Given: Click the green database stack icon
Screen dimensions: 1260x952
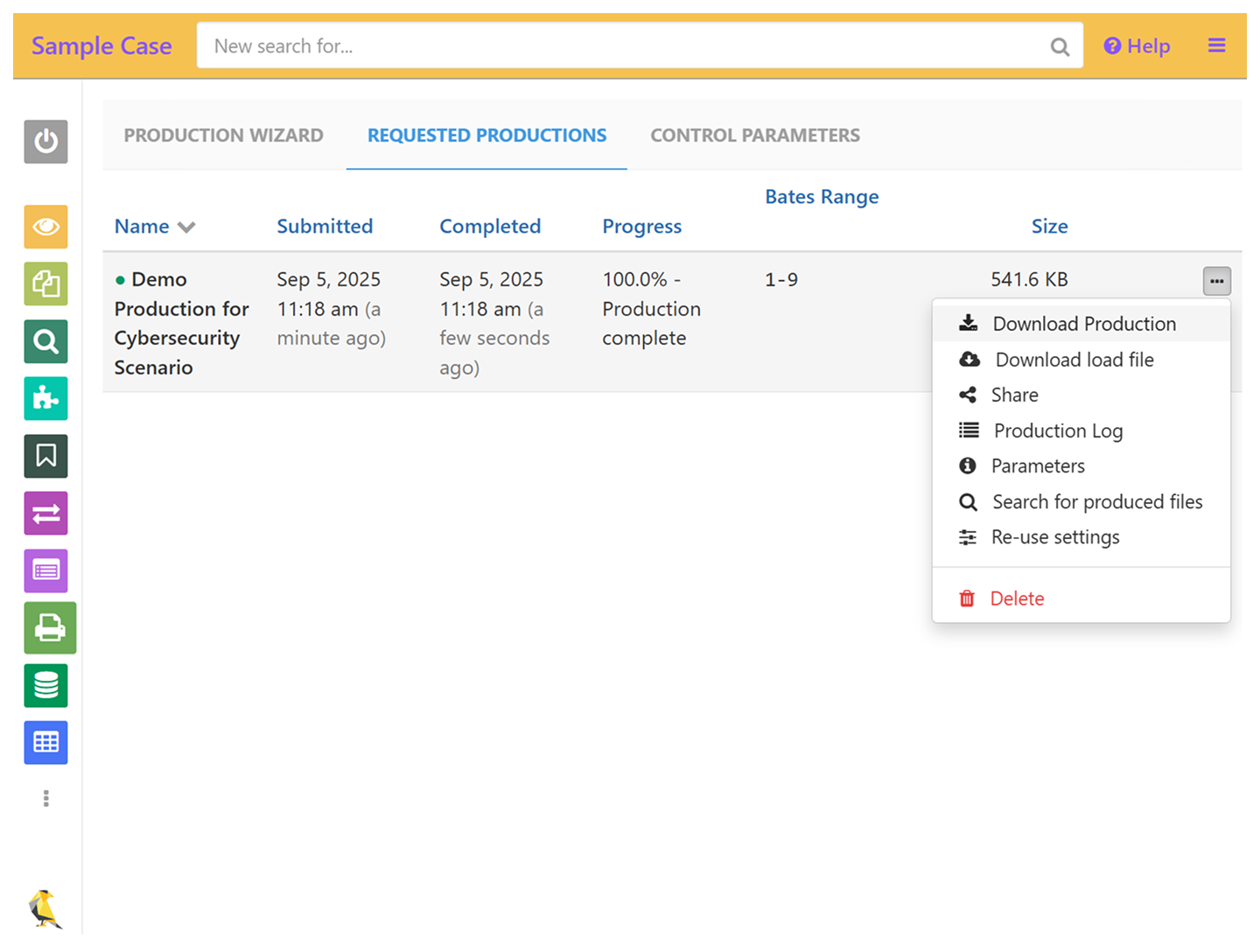Looking at the screenshot, I should (45, 686).
